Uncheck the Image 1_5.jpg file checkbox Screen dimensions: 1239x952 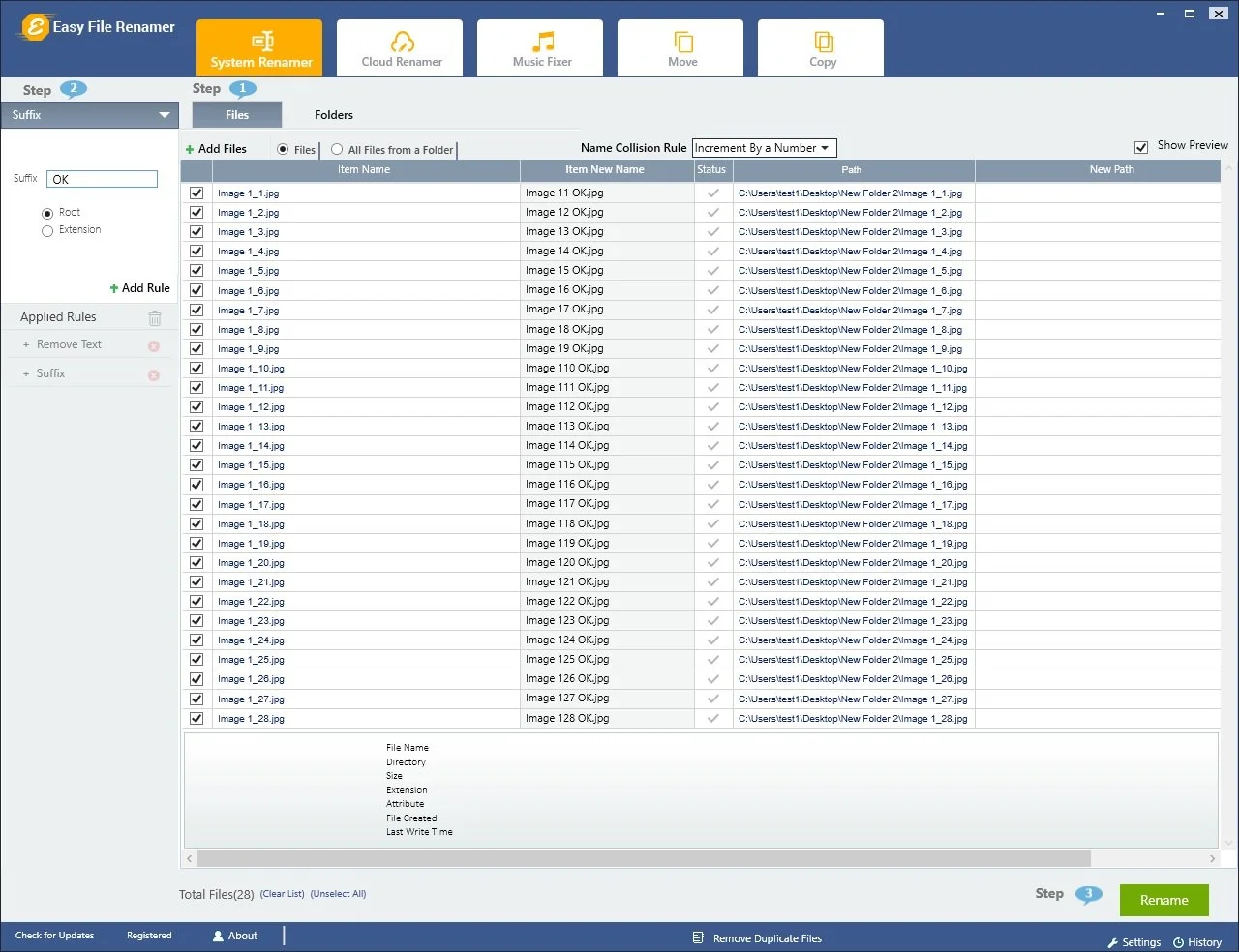[x=196, y=271]
